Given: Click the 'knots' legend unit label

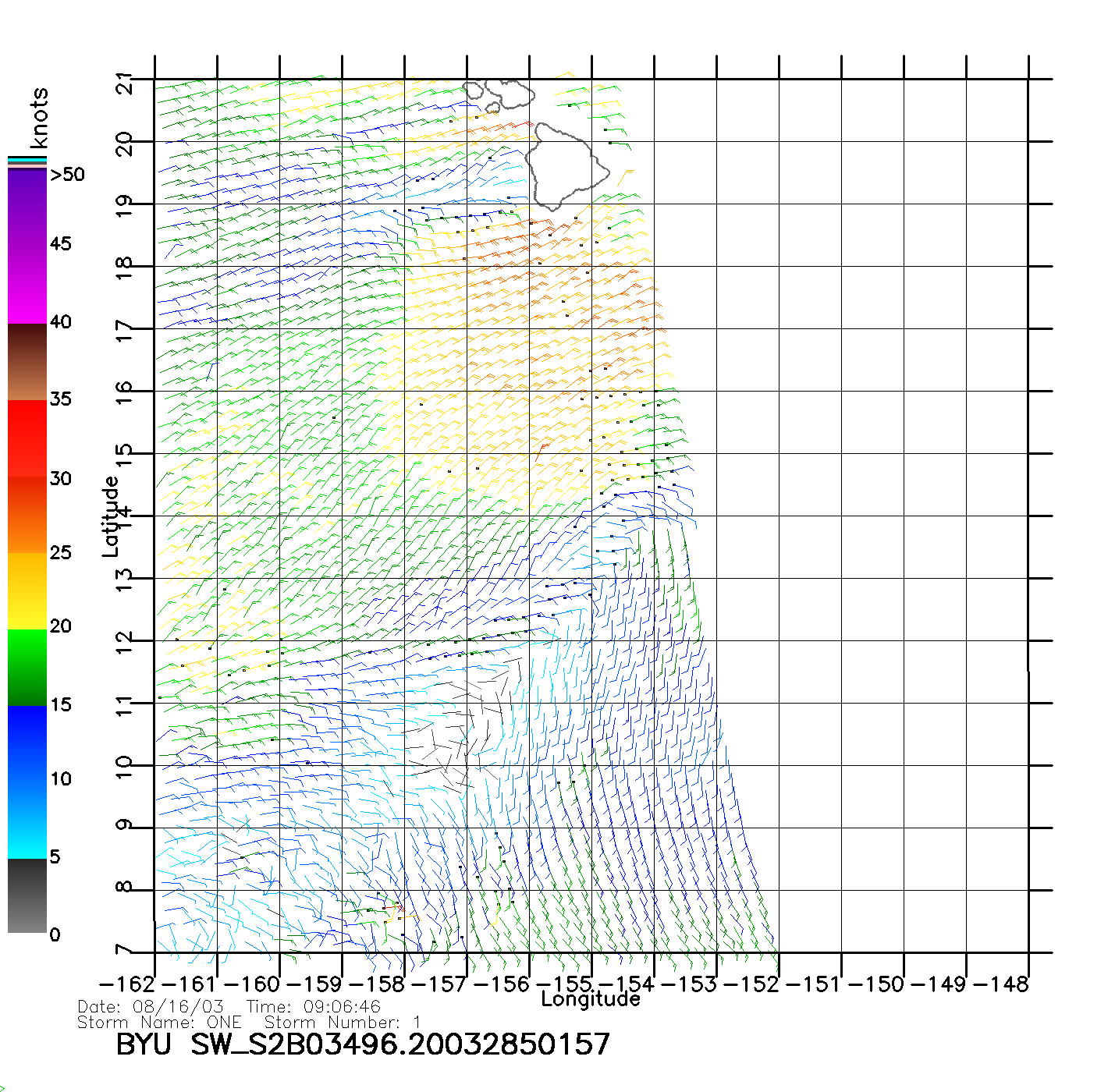Looking at the screenshot, I should tap(39, 118).
